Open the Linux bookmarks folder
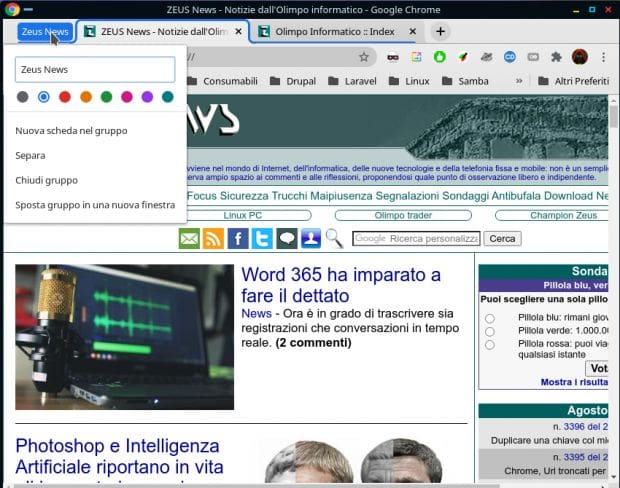This screenshot has height=488, width=620. 409,81
